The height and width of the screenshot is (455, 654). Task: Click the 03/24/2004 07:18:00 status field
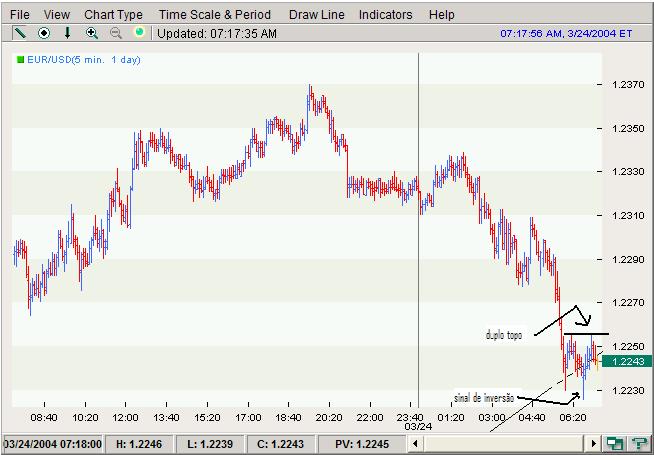(53, 444)
